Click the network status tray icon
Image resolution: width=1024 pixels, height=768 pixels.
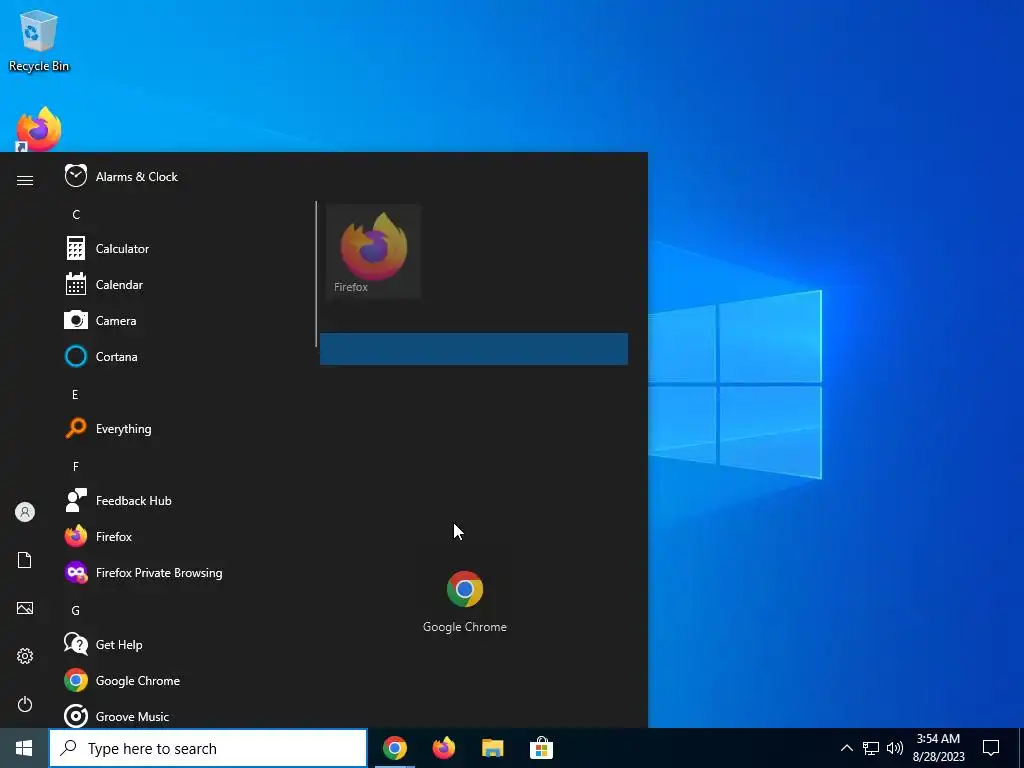tap(871, 748)
